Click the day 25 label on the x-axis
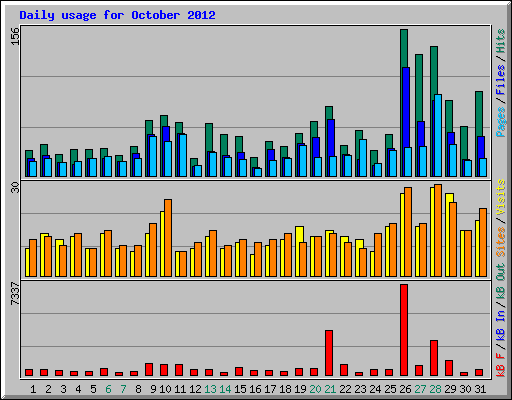 [x=390, y=389]
